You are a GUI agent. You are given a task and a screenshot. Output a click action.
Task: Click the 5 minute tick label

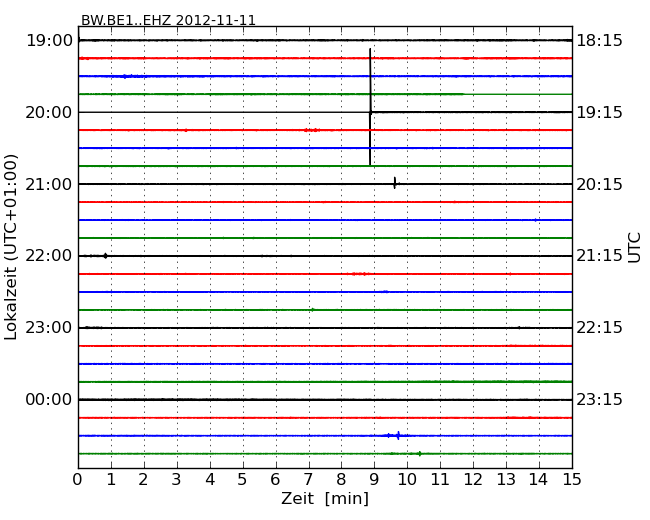[x=243, y=479]
